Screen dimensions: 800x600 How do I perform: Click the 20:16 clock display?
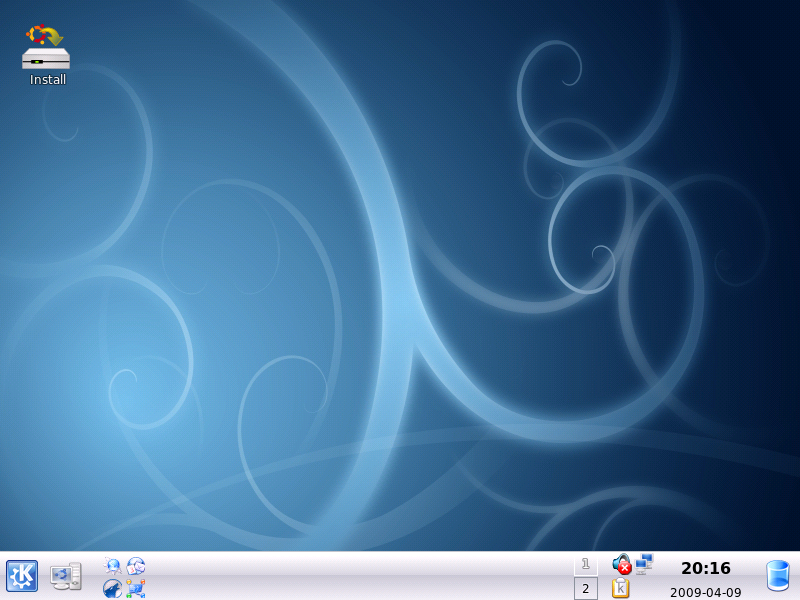click(x=706, y=568)
